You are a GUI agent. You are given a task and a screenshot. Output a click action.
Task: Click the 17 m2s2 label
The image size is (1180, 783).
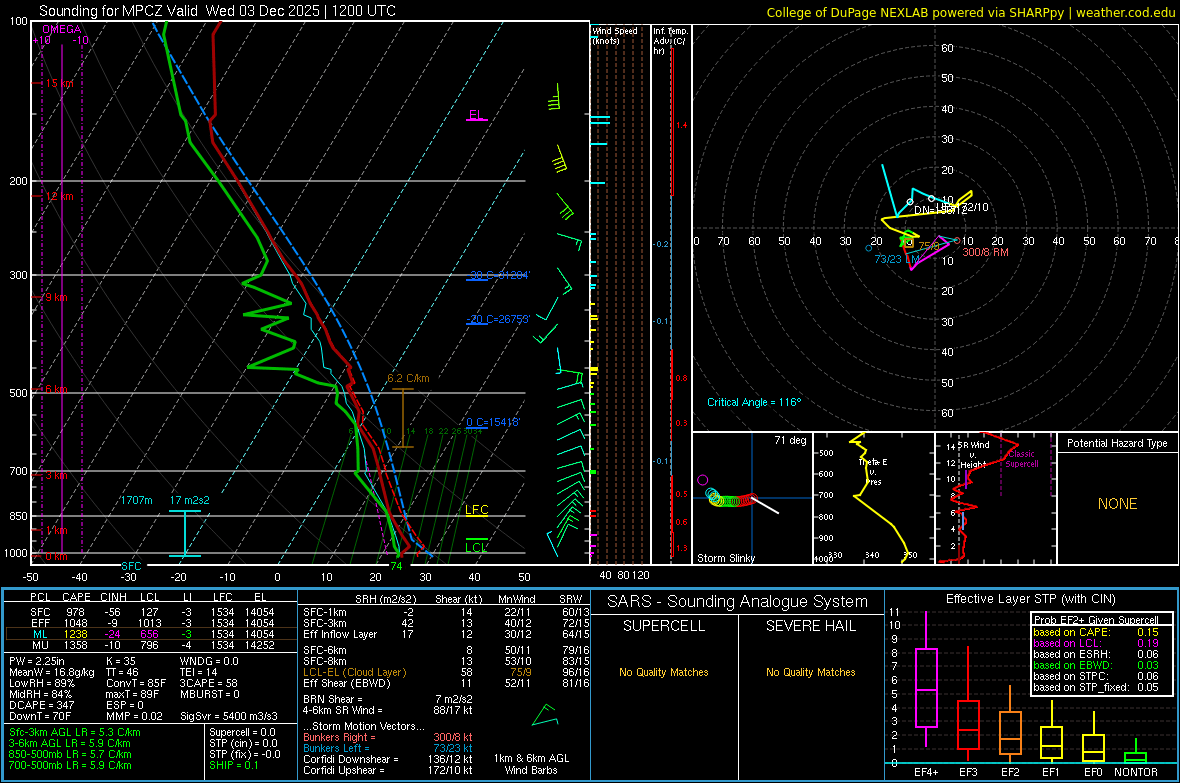pos(190,501)
